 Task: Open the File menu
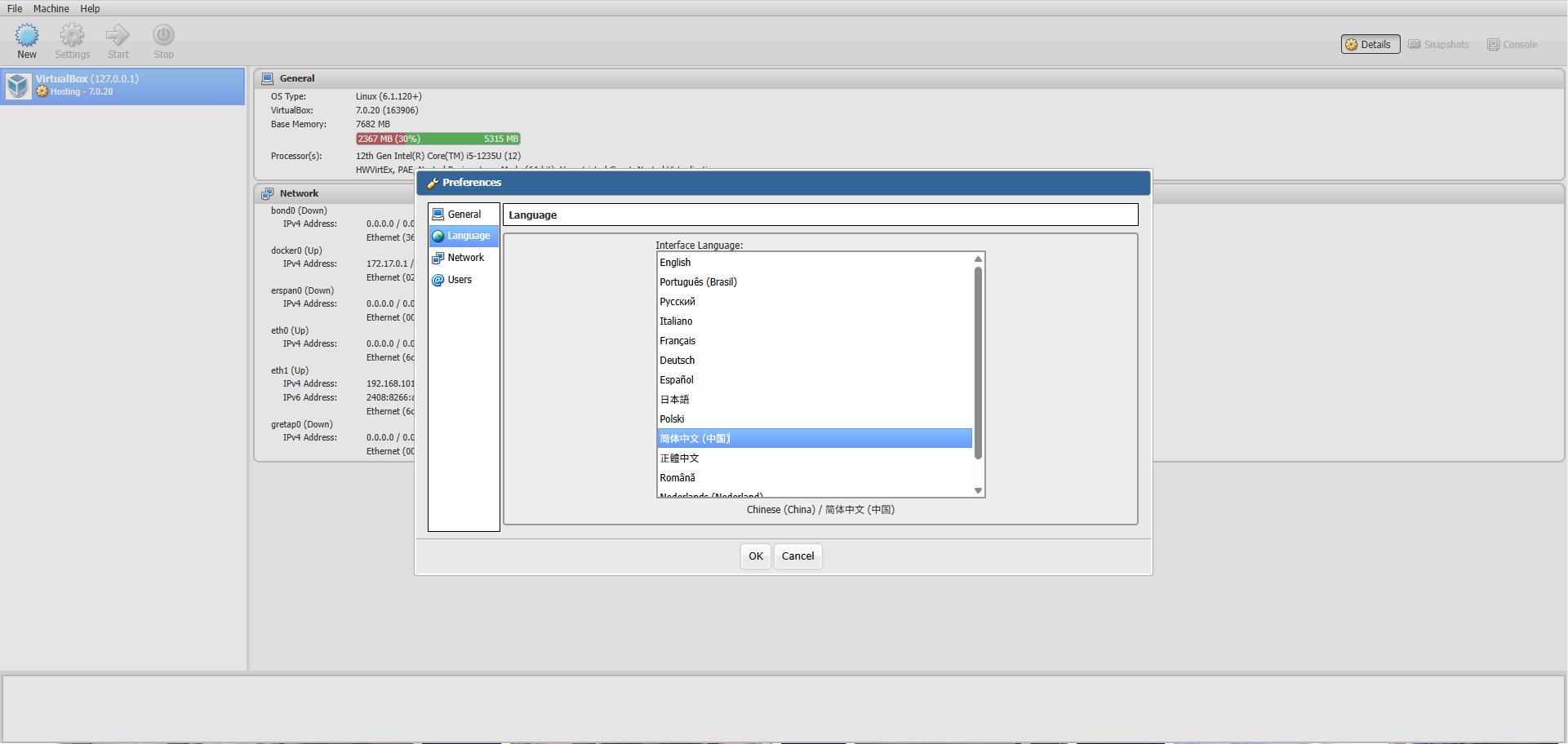pos(15,8)
